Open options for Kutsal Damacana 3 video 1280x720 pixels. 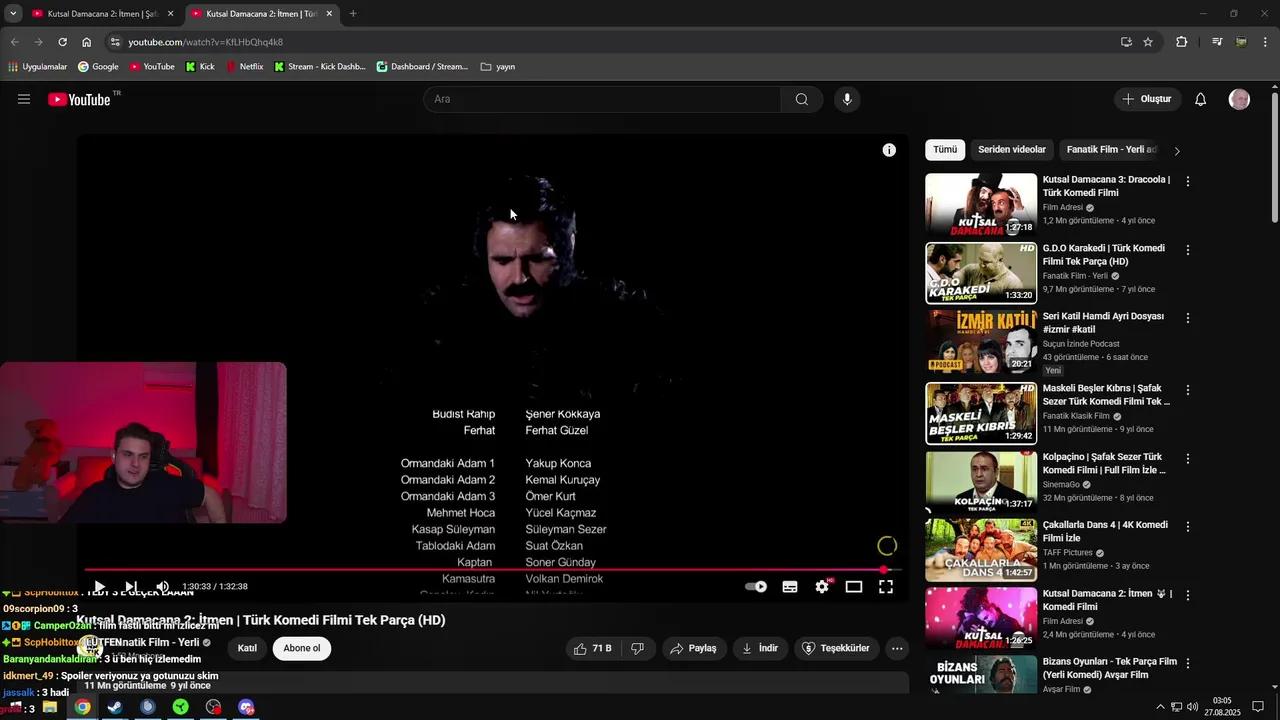click(1188, 181)
